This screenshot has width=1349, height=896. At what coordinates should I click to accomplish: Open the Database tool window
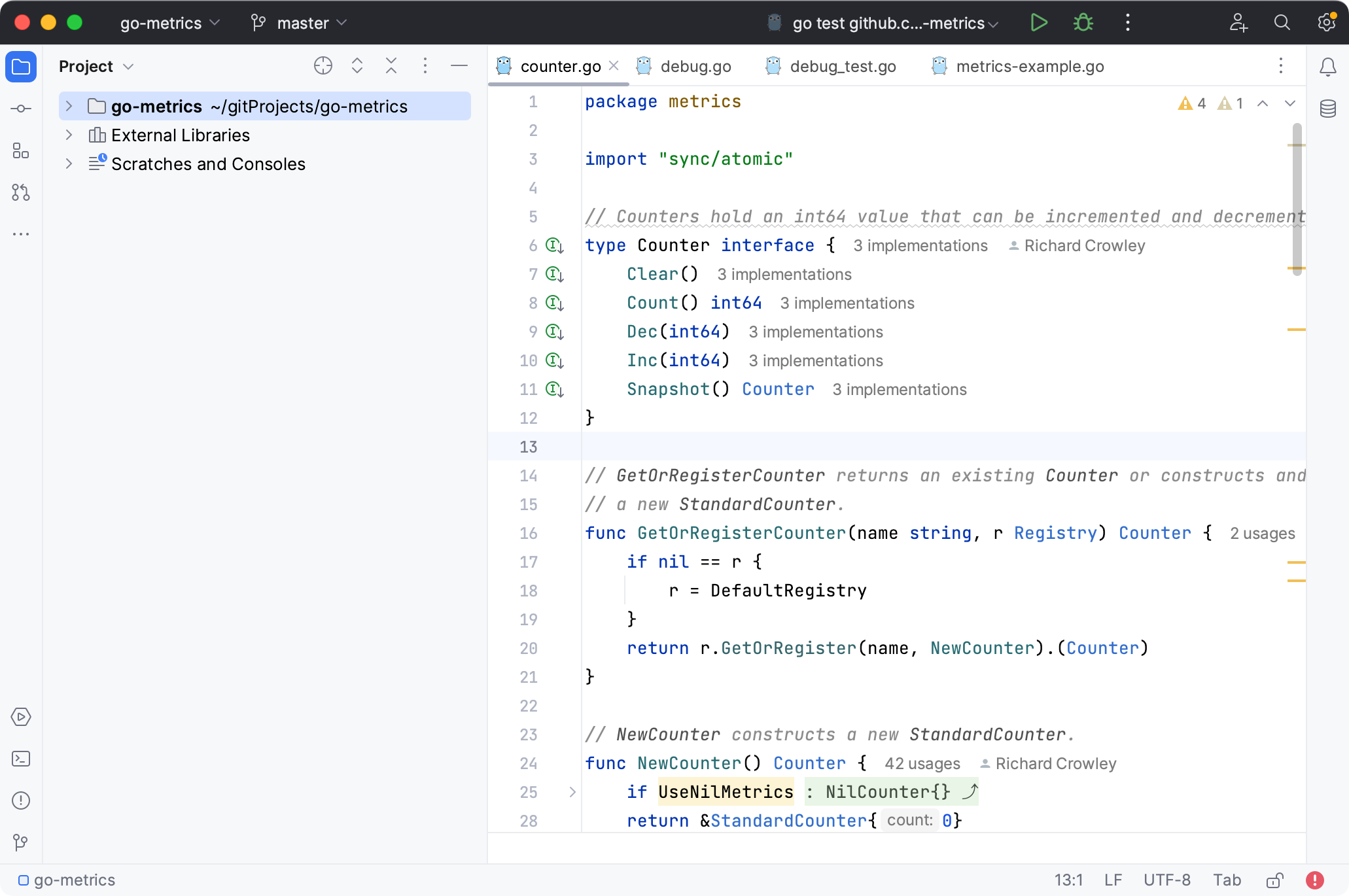[x=1327, y=109]
